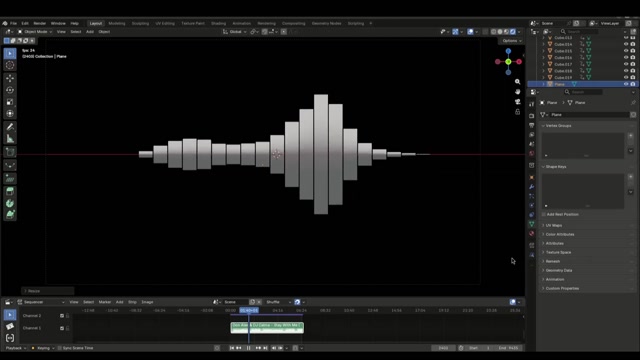Screen dimensions: 640x360
Task: Open the Output properties tab
Action: [531, 125]
